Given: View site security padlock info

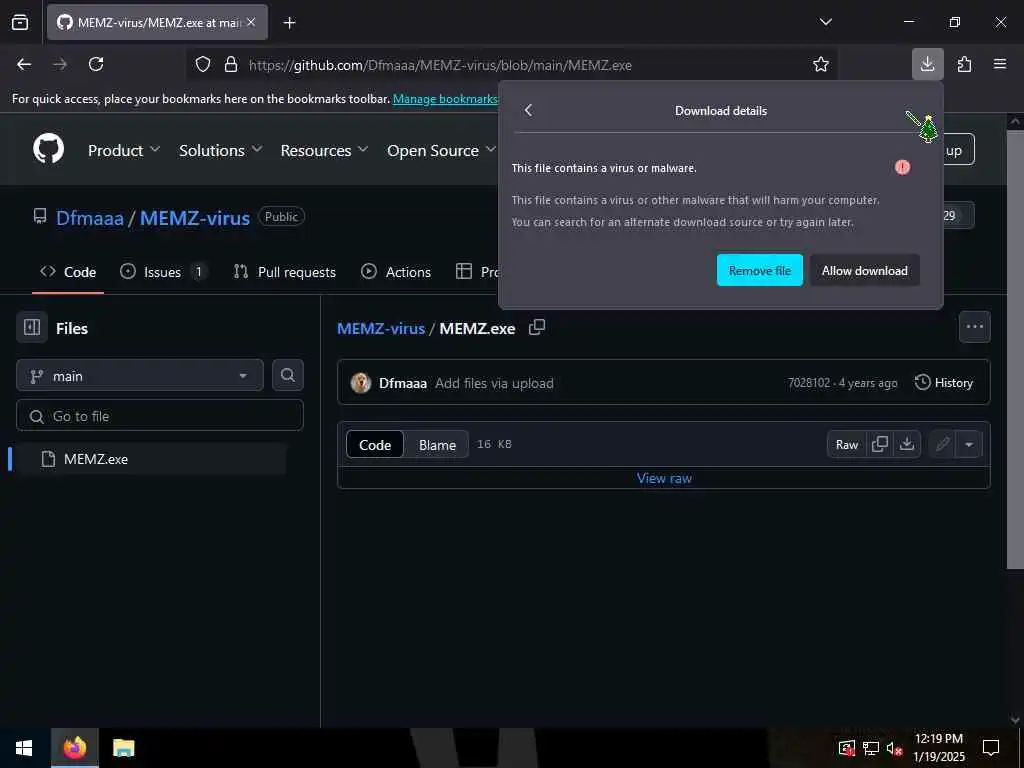Looking at the screenshot, I should pos(231,65).
